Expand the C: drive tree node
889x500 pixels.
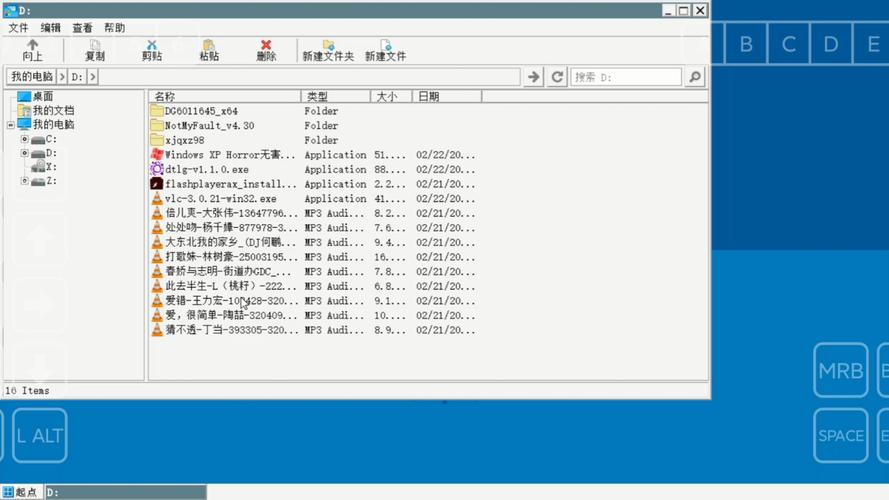[x=24, y=139]
